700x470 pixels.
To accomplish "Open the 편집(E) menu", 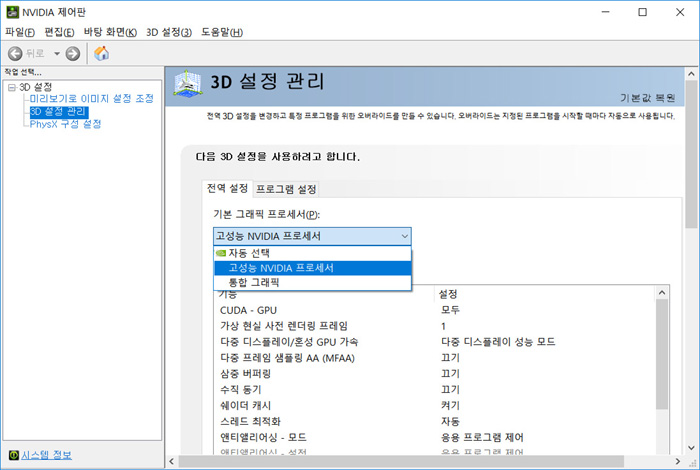I will coord(59,32).
